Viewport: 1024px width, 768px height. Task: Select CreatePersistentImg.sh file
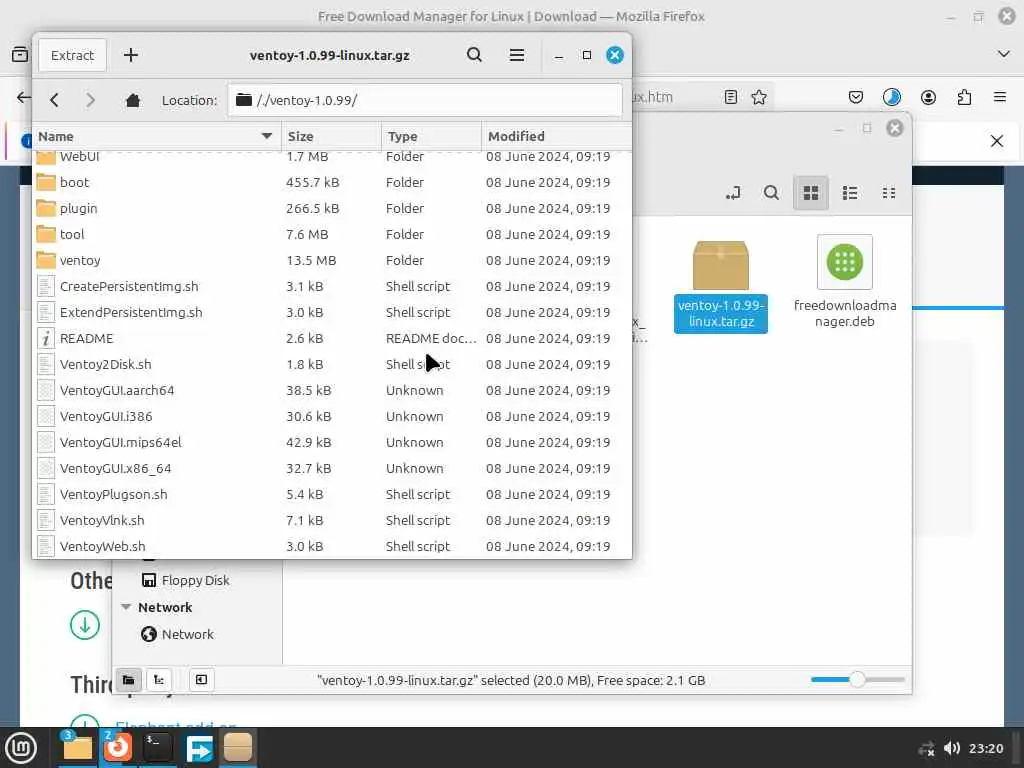click(x=332, y=287)
